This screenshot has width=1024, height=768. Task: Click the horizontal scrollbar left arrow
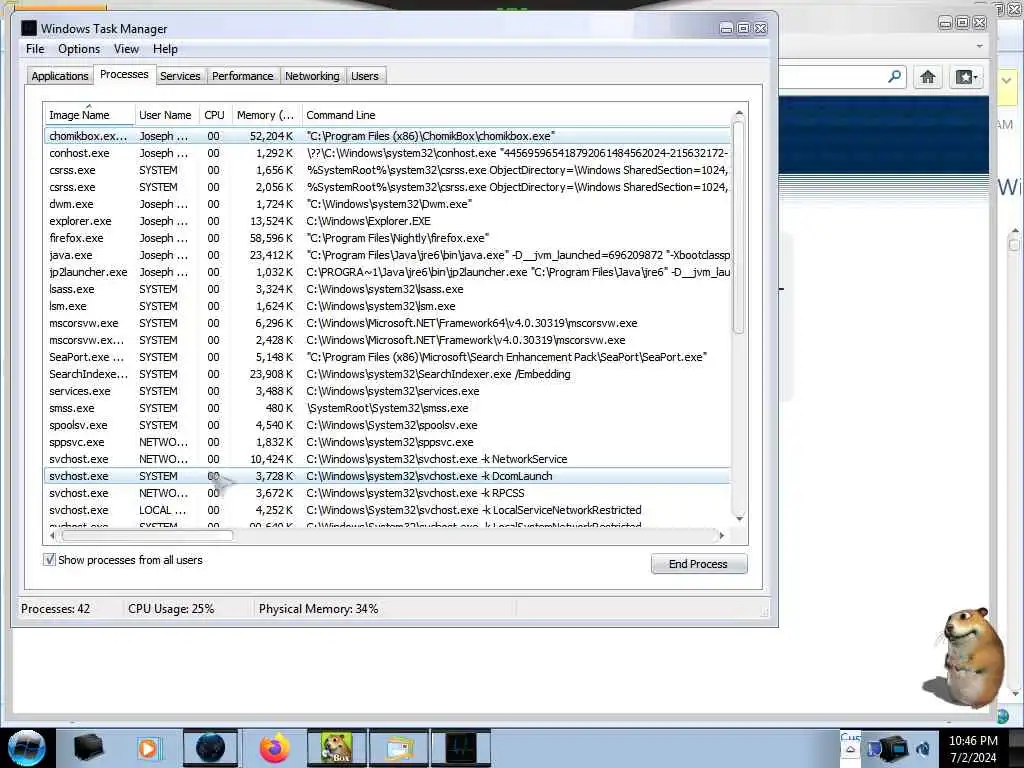coord(52,536)
